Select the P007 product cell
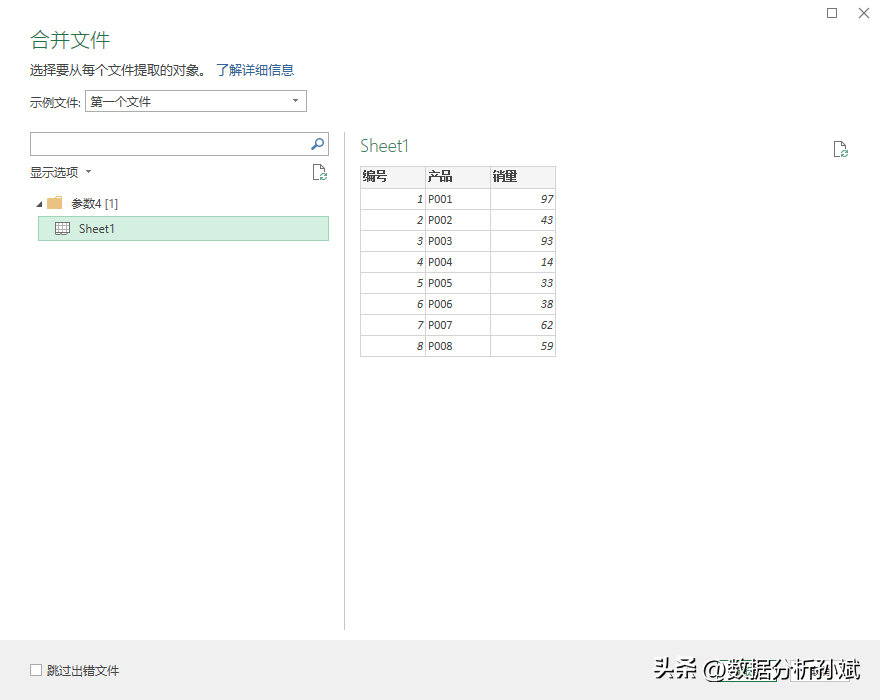880x700 pixels. point(458,325)
